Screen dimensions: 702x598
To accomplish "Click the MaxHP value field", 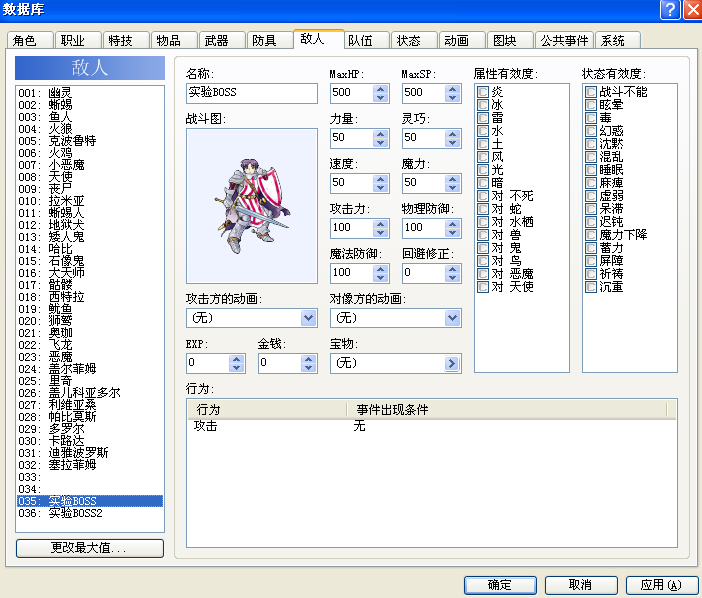I will (352, 93).
